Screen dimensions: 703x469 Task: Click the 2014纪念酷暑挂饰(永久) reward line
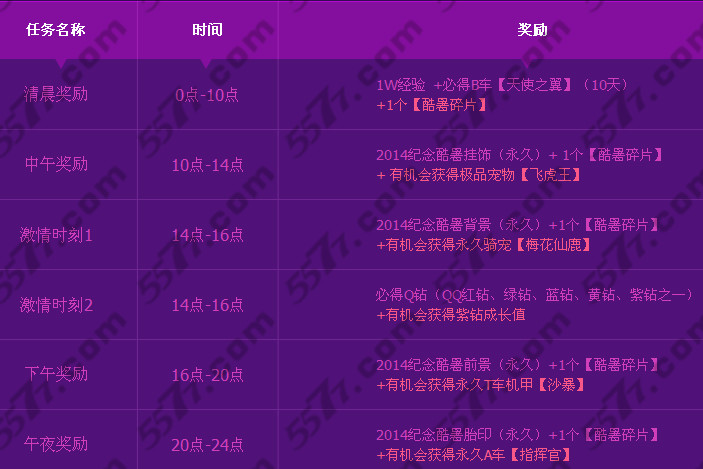point(520,155)
